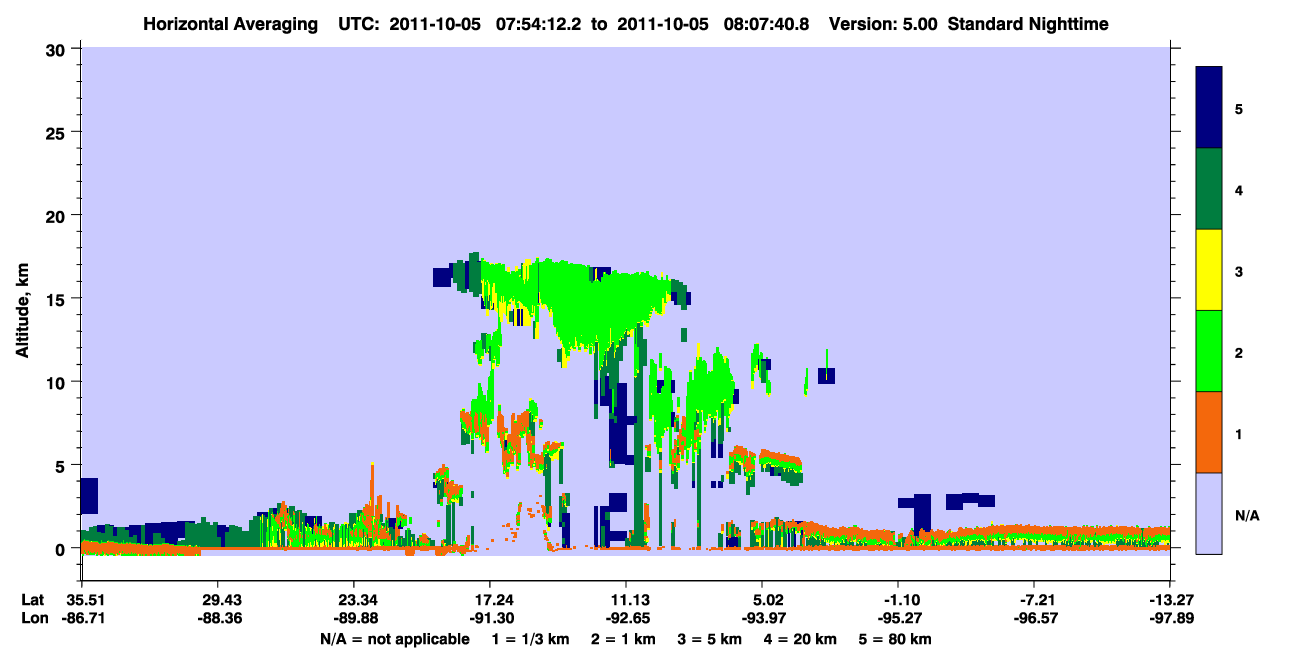Click the color bar label '2'
The width and height of the screenshot is (1300, 667).
1239,353
